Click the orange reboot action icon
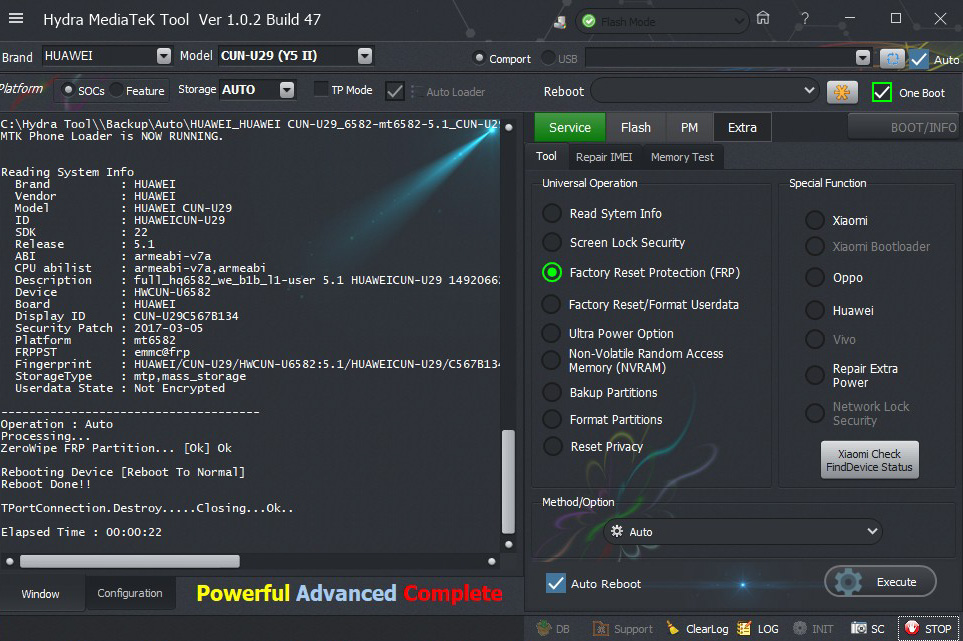The image size is (963, 641). click(842, 92)
